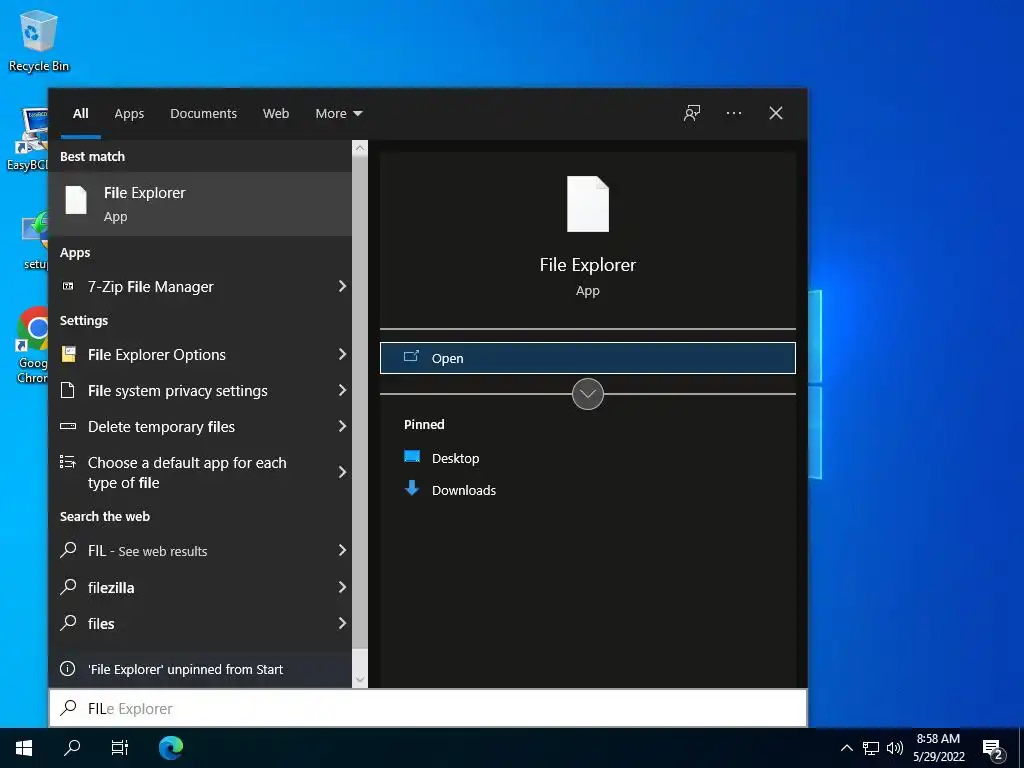Image resolution: width=1024 pixels, height=768 pixels.
Task: Click the pinned Desktop icon
Action: (412, 457)
